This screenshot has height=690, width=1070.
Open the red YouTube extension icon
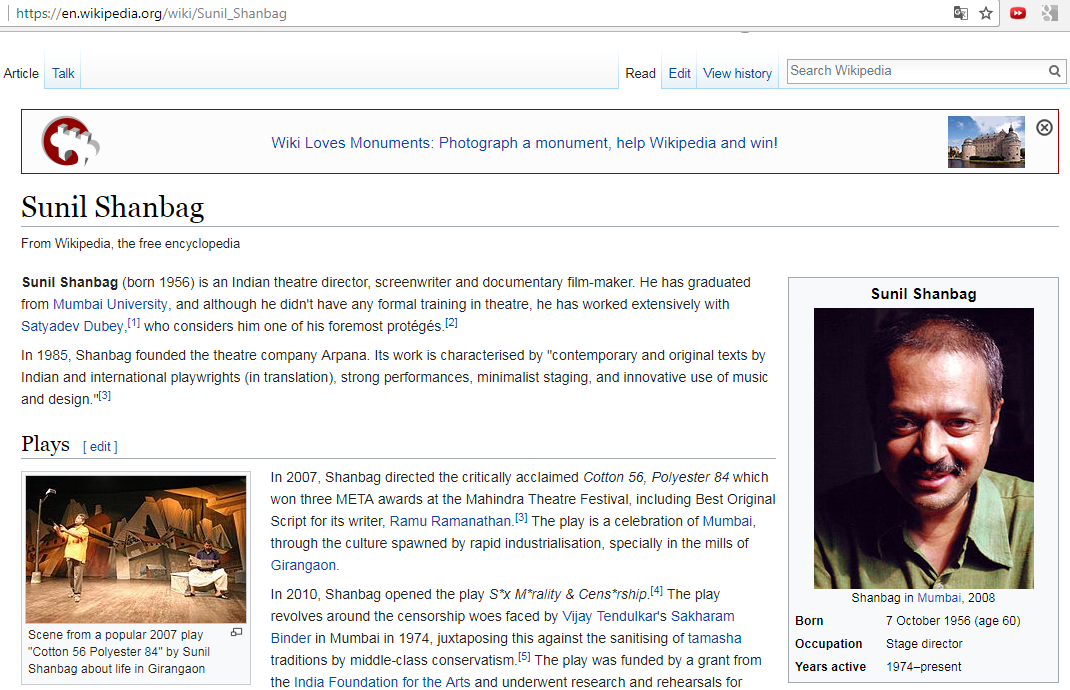[1017, 13]
